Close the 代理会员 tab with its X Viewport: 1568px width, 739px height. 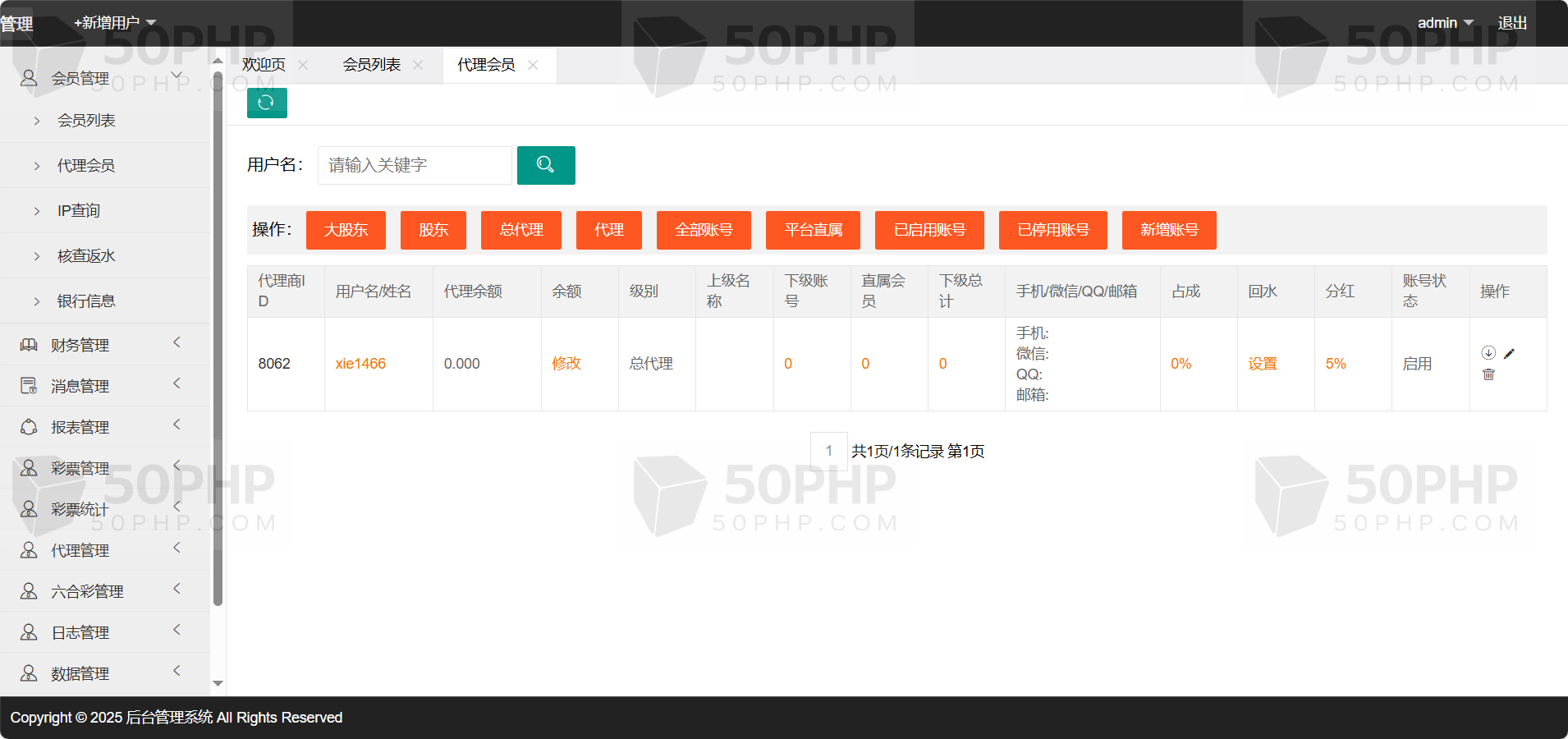click(533, 65)
